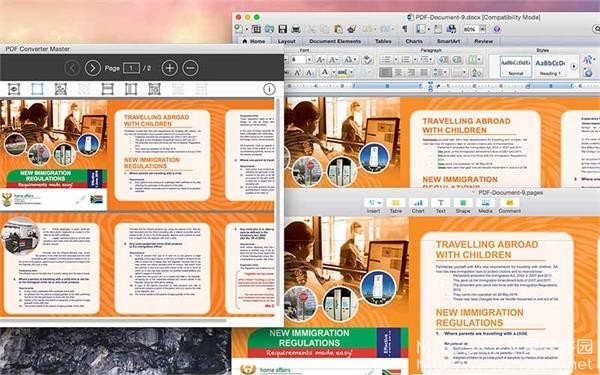Click the open folder icon in Word toolbar
Image resolution: width=600 pixels, height=375 pixels.
pyautogui.click(x=269, y=29)
